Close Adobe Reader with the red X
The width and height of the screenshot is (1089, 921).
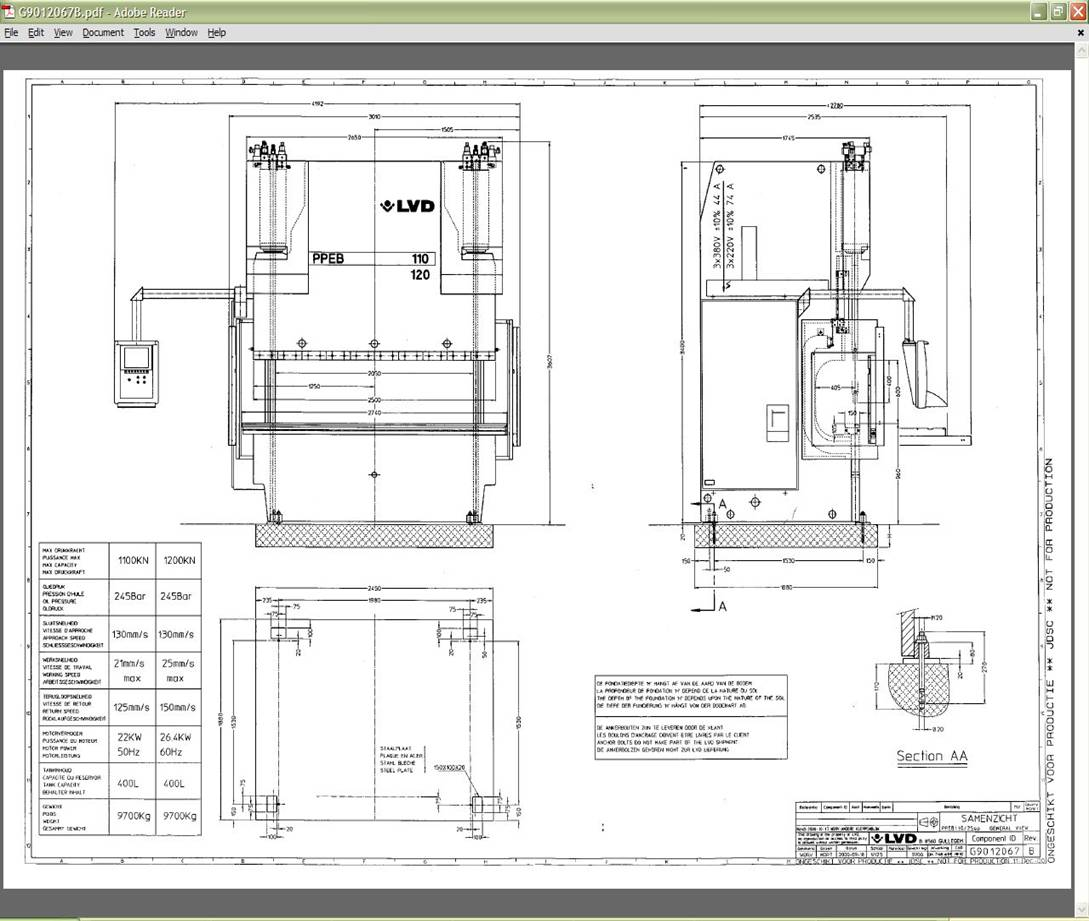pos(1077,12)
